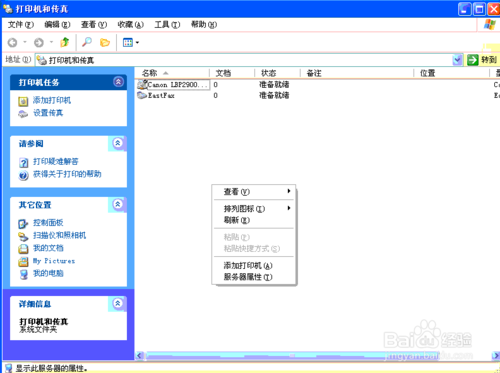Select the EastFax printer icon
Image resolution: width=500 pixels, height=373 pixels.
pos(142,95)
